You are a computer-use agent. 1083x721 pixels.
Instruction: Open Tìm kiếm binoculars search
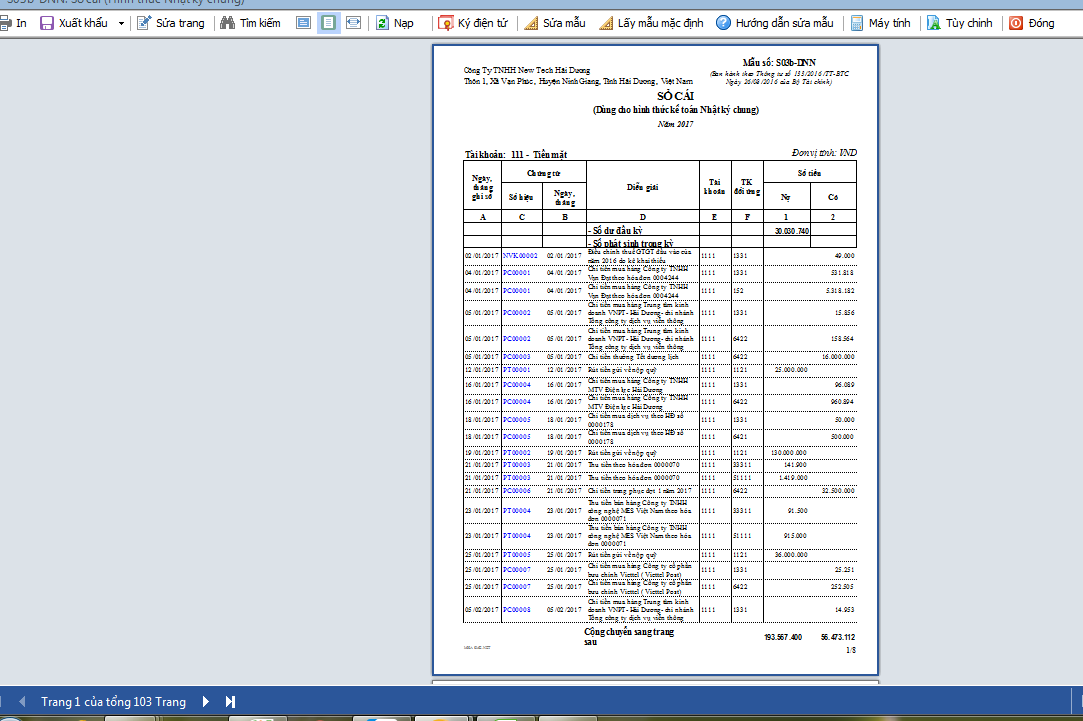tap(250, 23)
